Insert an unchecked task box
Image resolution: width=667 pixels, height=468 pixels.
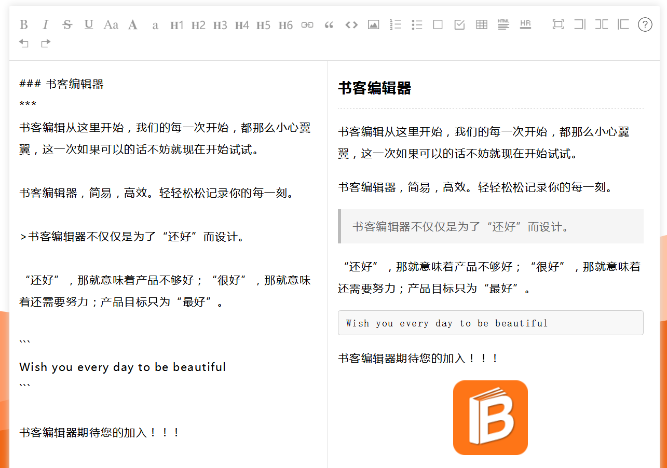coord(438,25)
